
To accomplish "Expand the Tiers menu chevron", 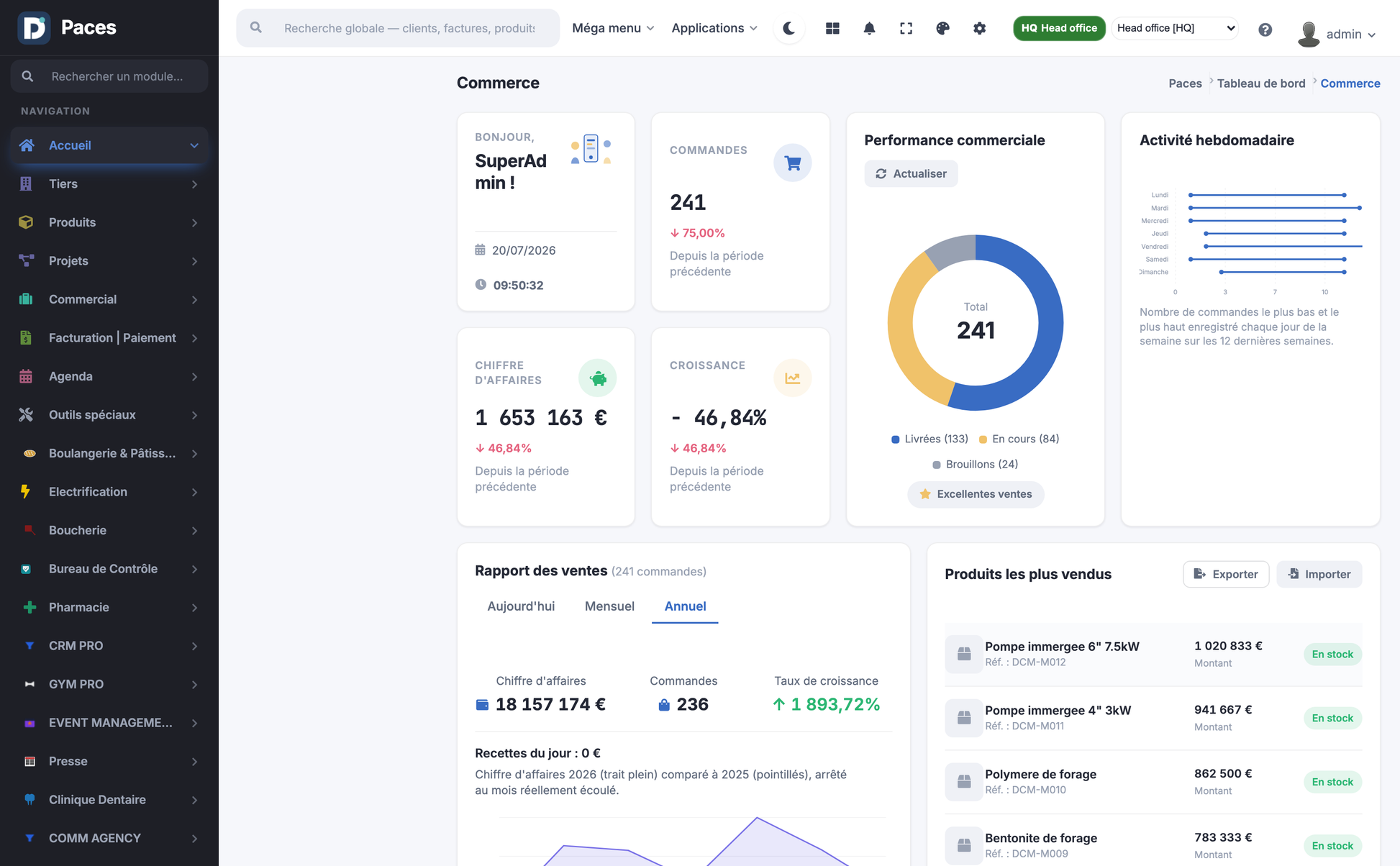I will 194,184.
